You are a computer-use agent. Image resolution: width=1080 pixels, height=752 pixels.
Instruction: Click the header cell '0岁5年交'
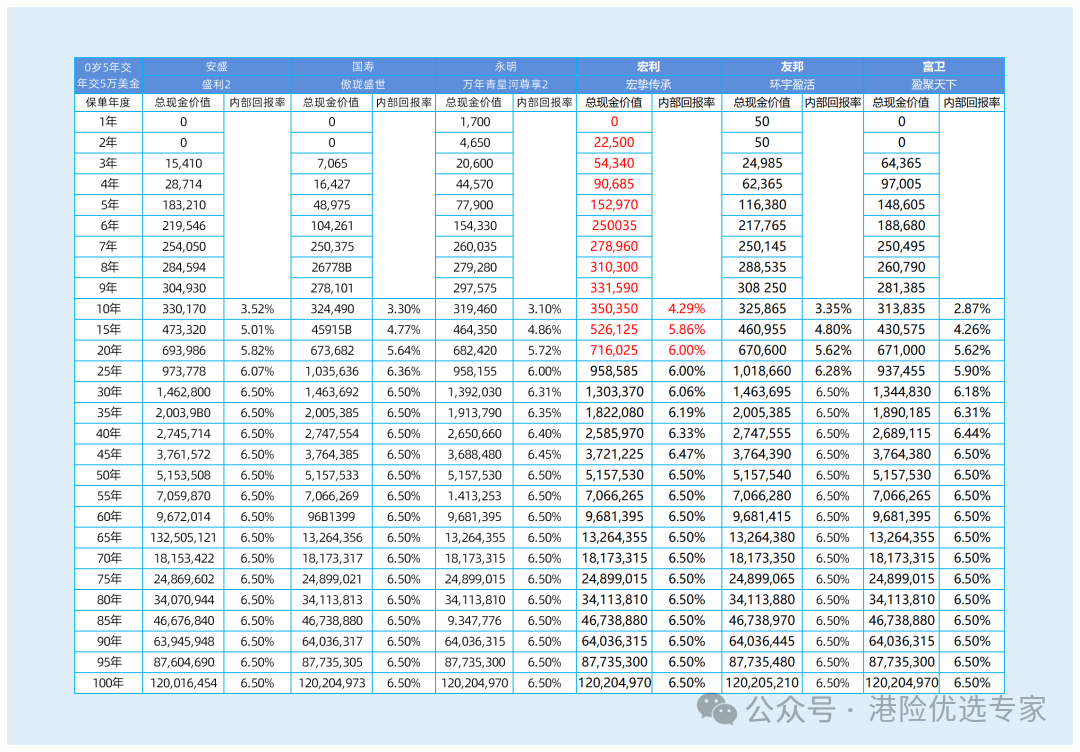(x=108, y=67)
